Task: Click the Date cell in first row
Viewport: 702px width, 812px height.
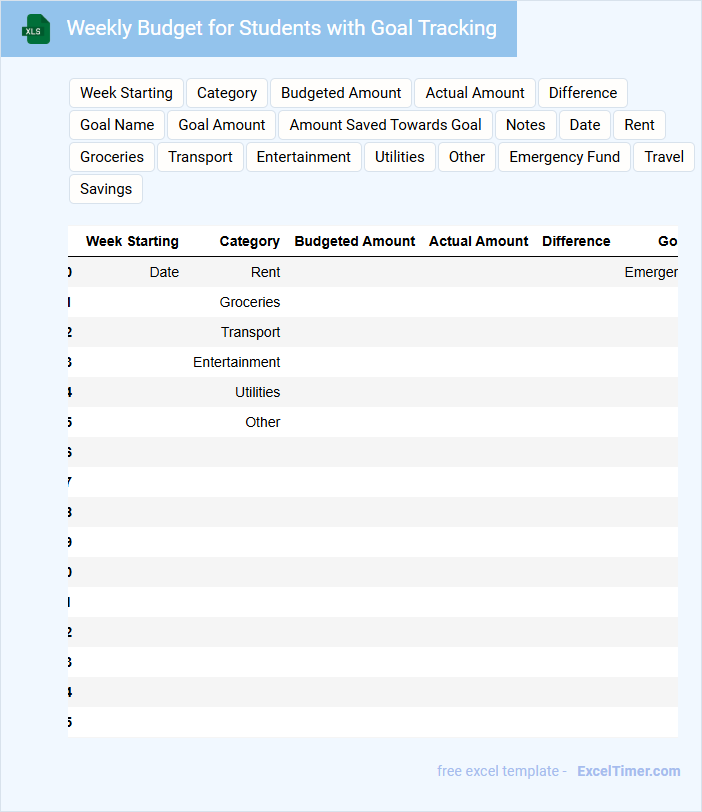Action: 164,272
